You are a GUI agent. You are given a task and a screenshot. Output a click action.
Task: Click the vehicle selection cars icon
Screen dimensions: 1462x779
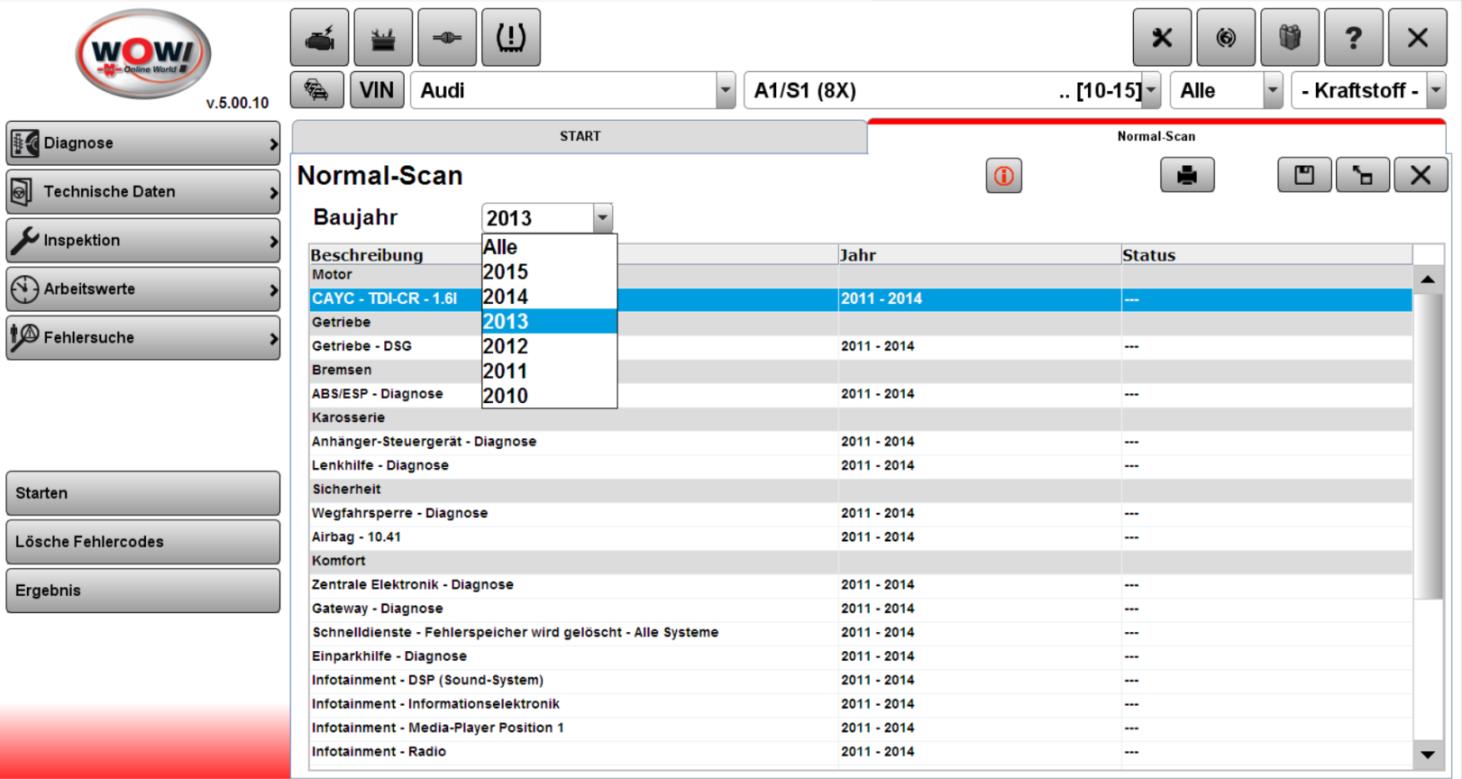pyautogui.click(x=317, y=91)
